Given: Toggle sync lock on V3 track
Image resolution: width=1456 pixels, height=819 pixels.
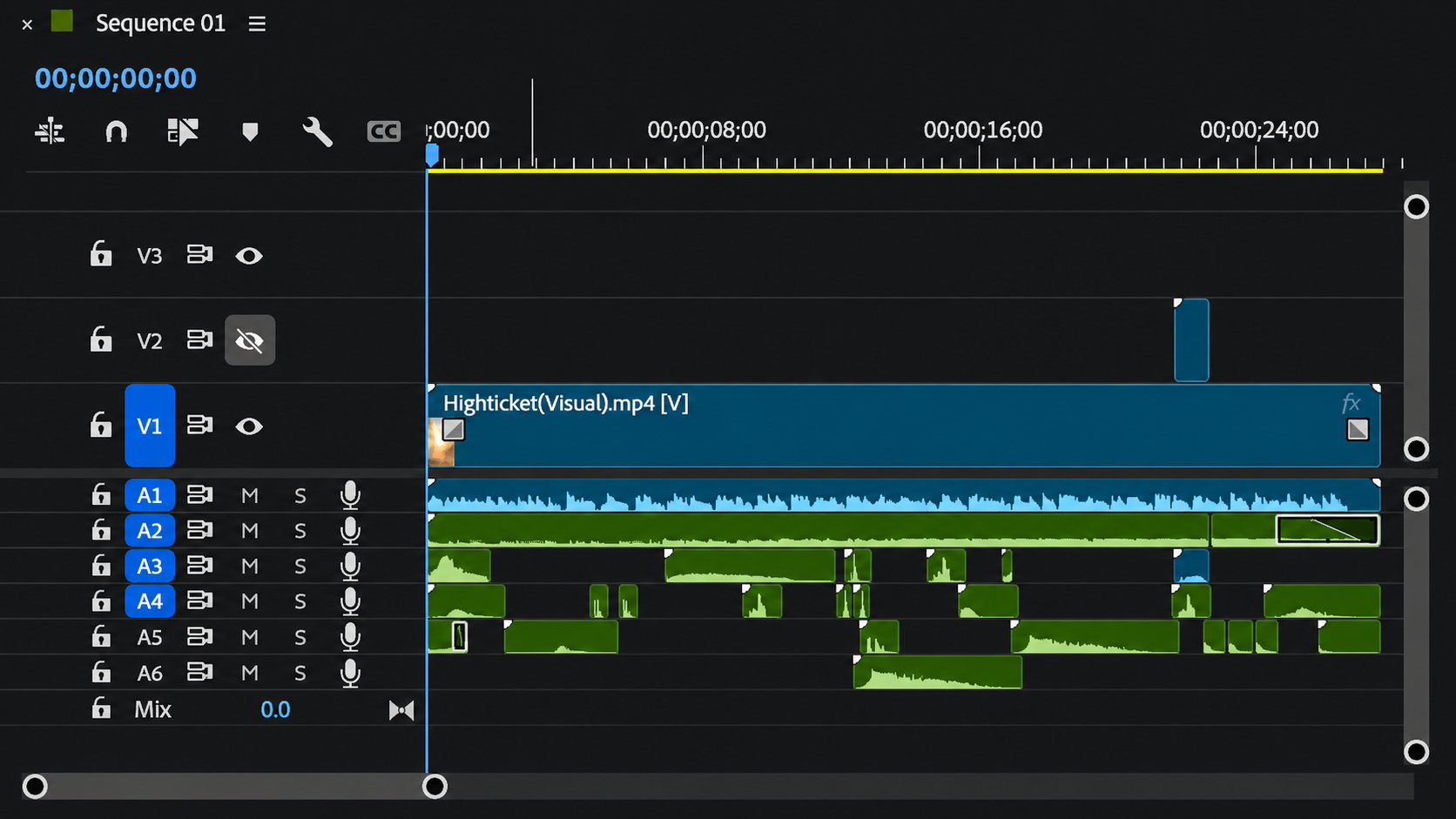Looking at the screenshot, I should [199, 255].
